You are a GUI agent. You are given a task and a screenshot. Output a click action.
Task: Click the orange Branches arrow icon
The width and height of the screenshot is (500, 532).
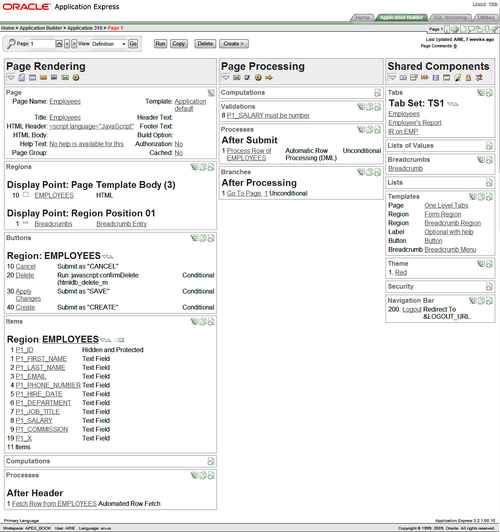(269, 78)
